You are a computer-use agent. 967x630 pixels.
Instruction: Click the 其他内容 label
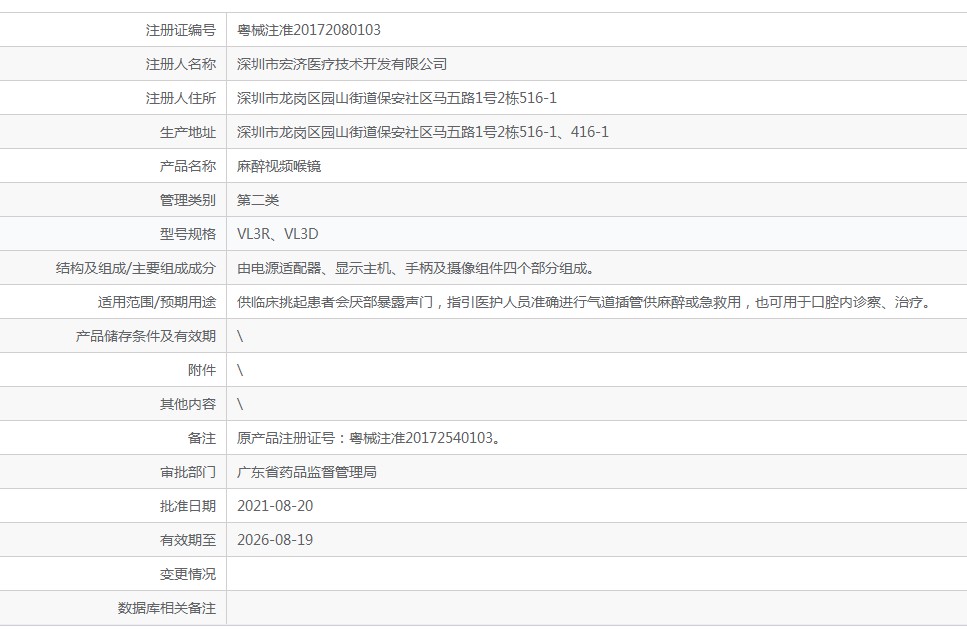click(x=188, y=404)
